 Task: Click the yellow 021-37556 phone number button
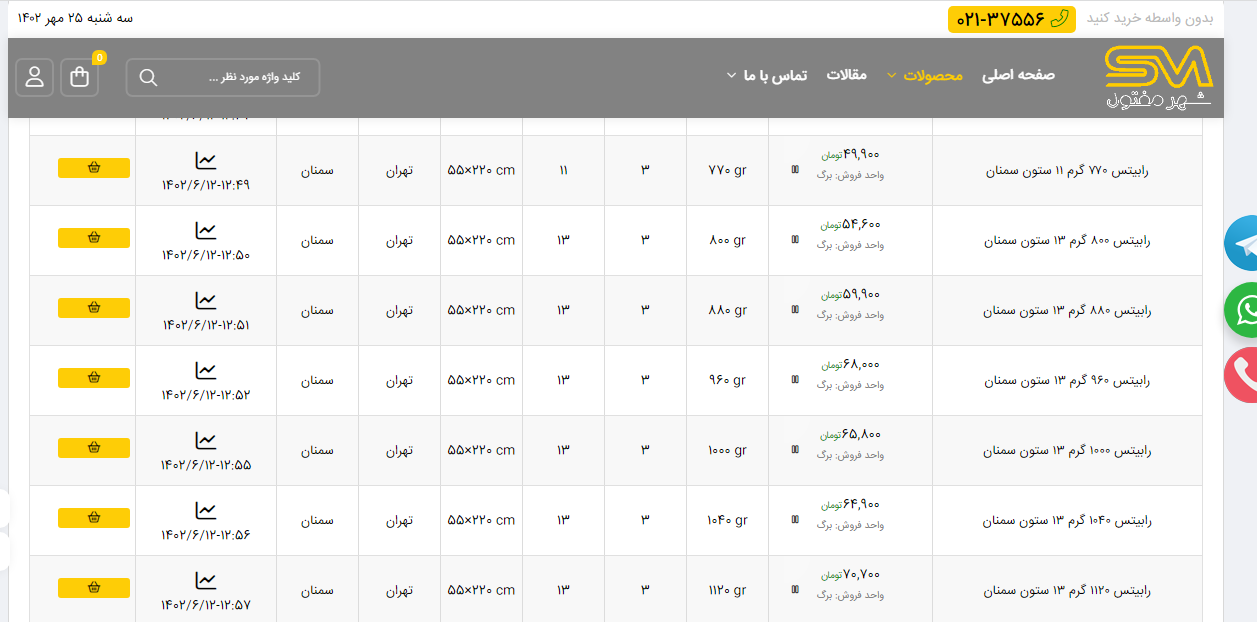[x=1011, y=19]
